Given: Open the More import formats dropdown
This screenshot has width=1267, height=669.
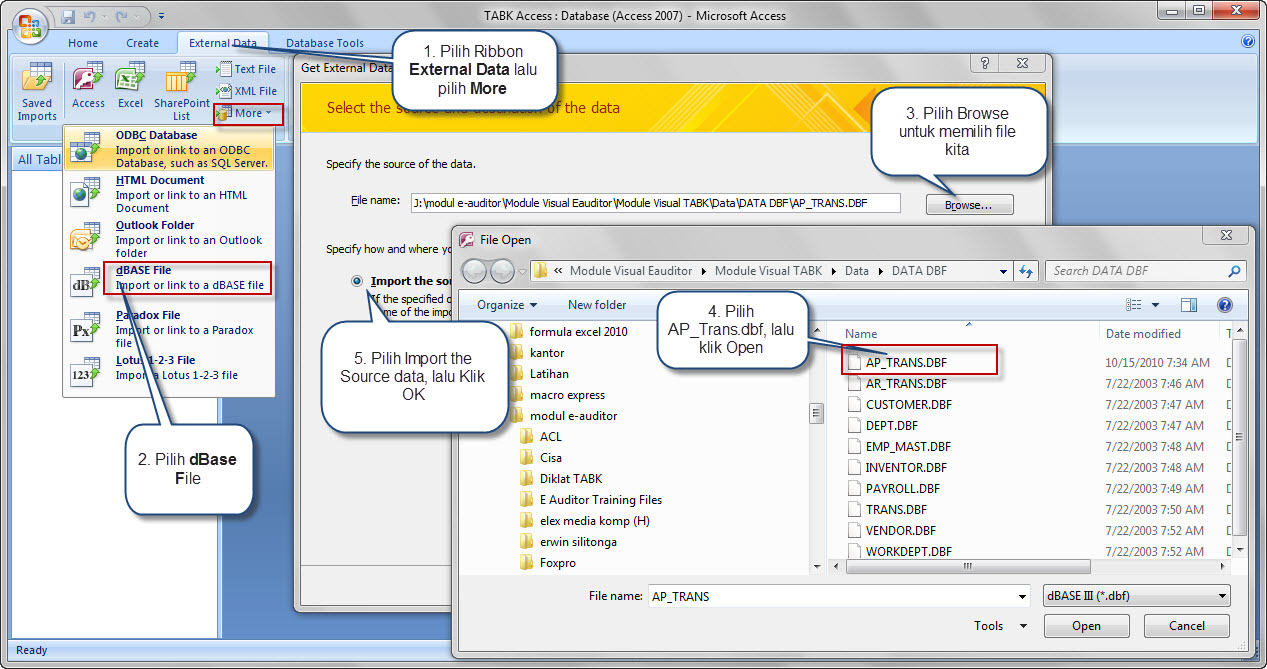Looking at the screenshot, I should click(x=247, y=113).
